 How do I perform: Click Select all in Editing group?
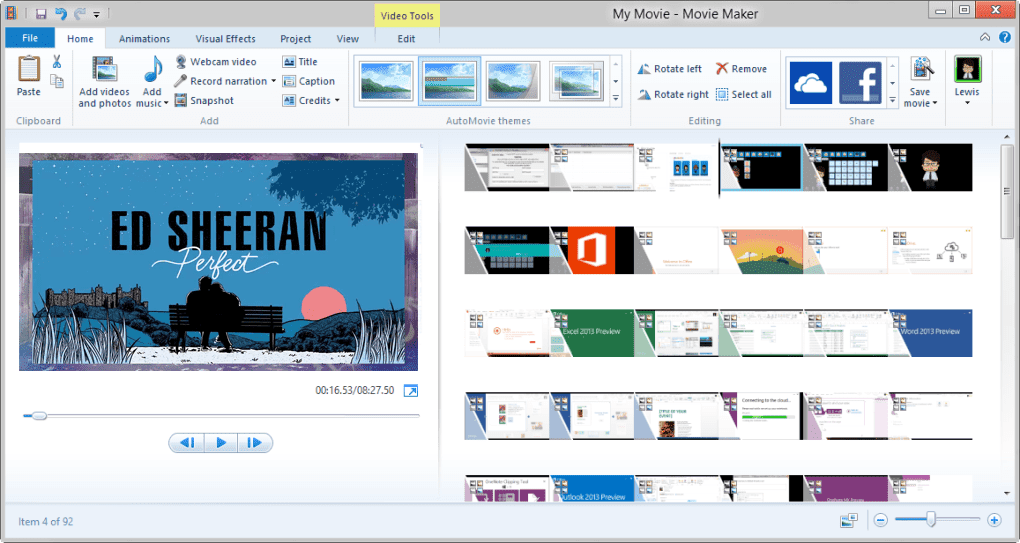(x=744, y=94)
